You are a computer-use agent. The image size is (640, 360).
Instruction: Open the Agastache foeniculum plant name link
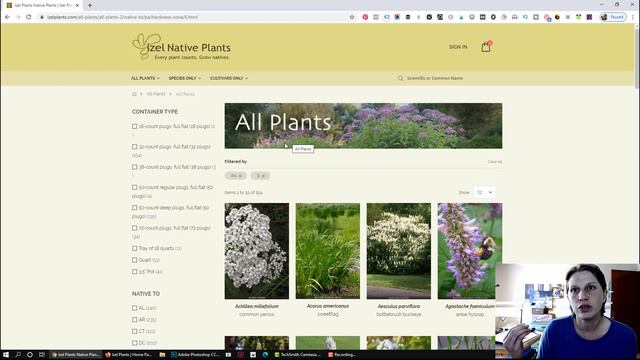tap(470, 306)
